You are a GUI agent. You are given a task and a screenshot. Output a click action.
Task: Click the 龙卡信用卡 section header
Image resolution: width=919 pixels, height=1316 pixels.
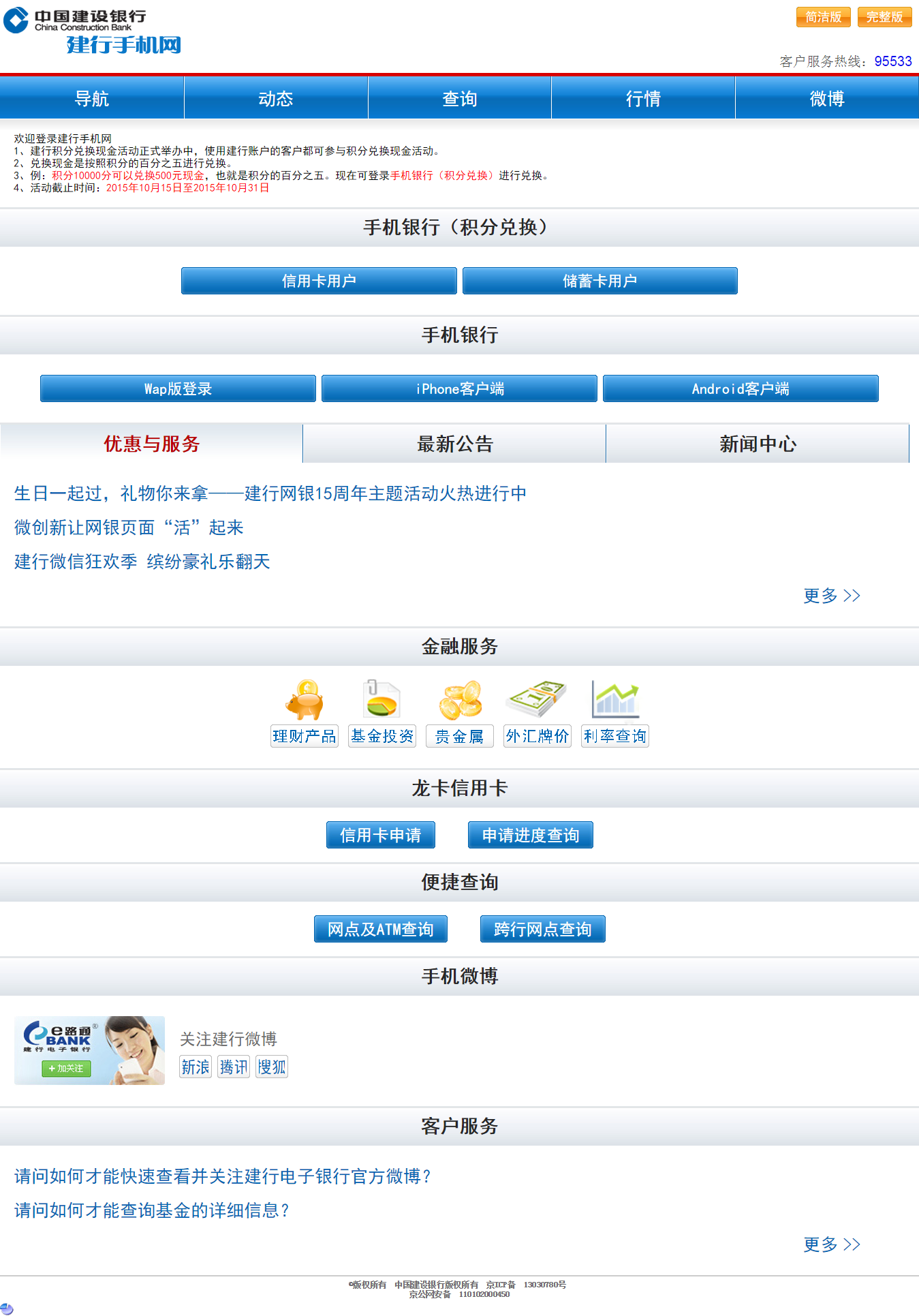459,788
